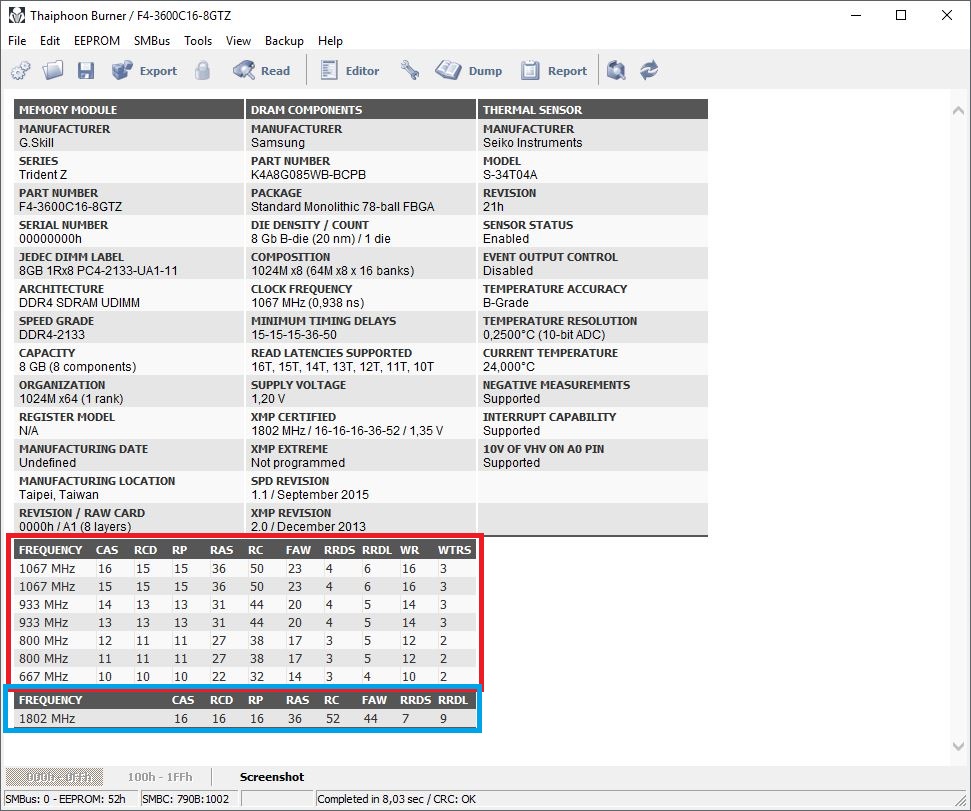971x811 pixels.
Task: Open the Edit menu
Action: tap(50, 41)
